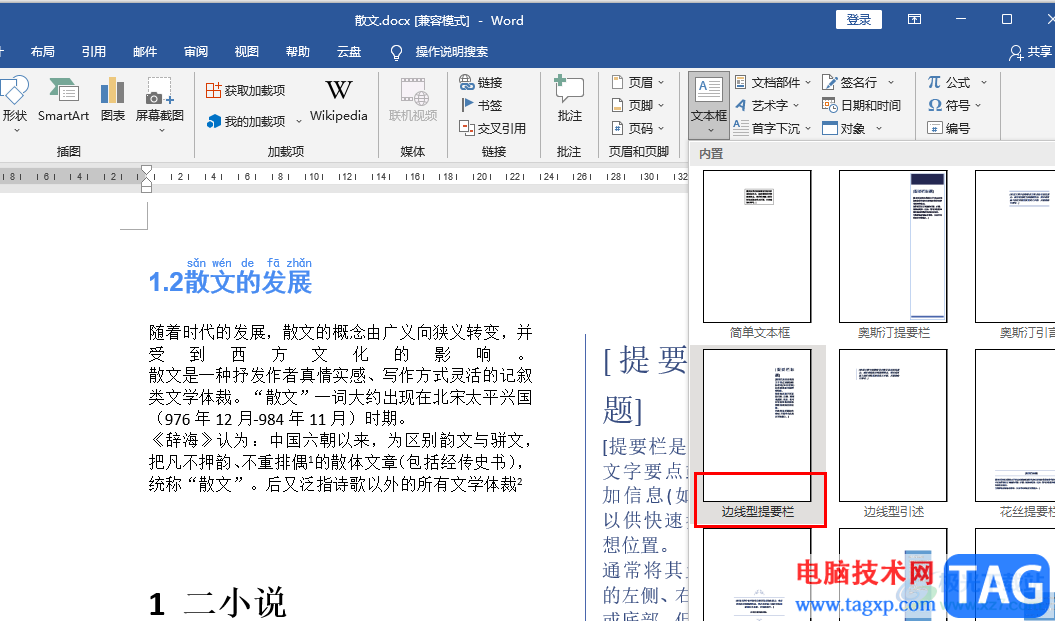
Task: Expand the 签名行 signature line dropdown
Action: coord(890,83)
